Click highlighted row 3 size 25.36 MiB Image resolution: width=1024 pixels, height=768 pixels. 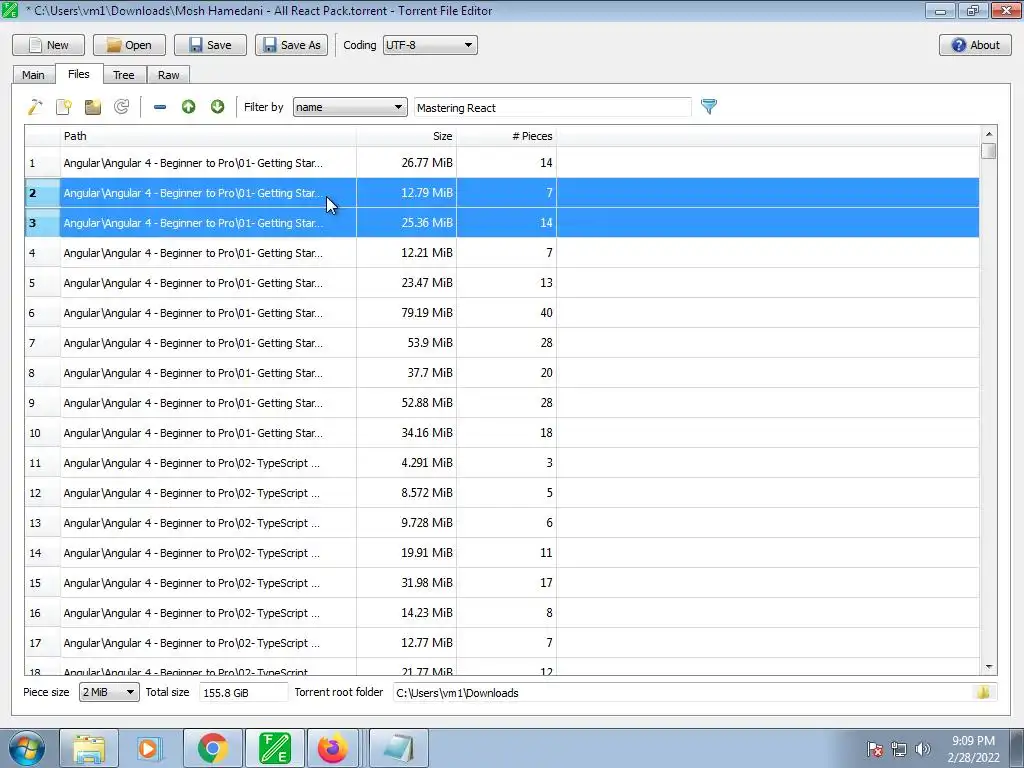pos(502,223)
